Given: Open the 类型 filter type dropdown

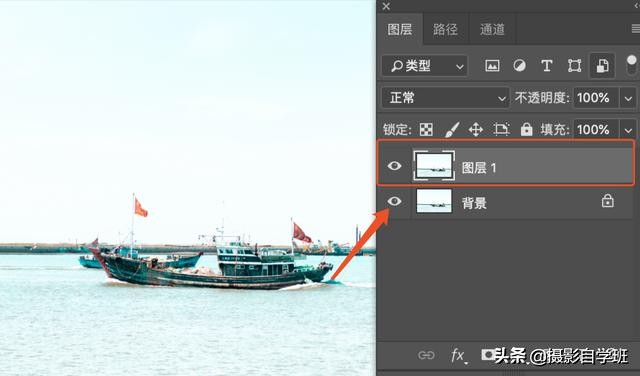Looking at the screenshot, I should tap(424, 66).
